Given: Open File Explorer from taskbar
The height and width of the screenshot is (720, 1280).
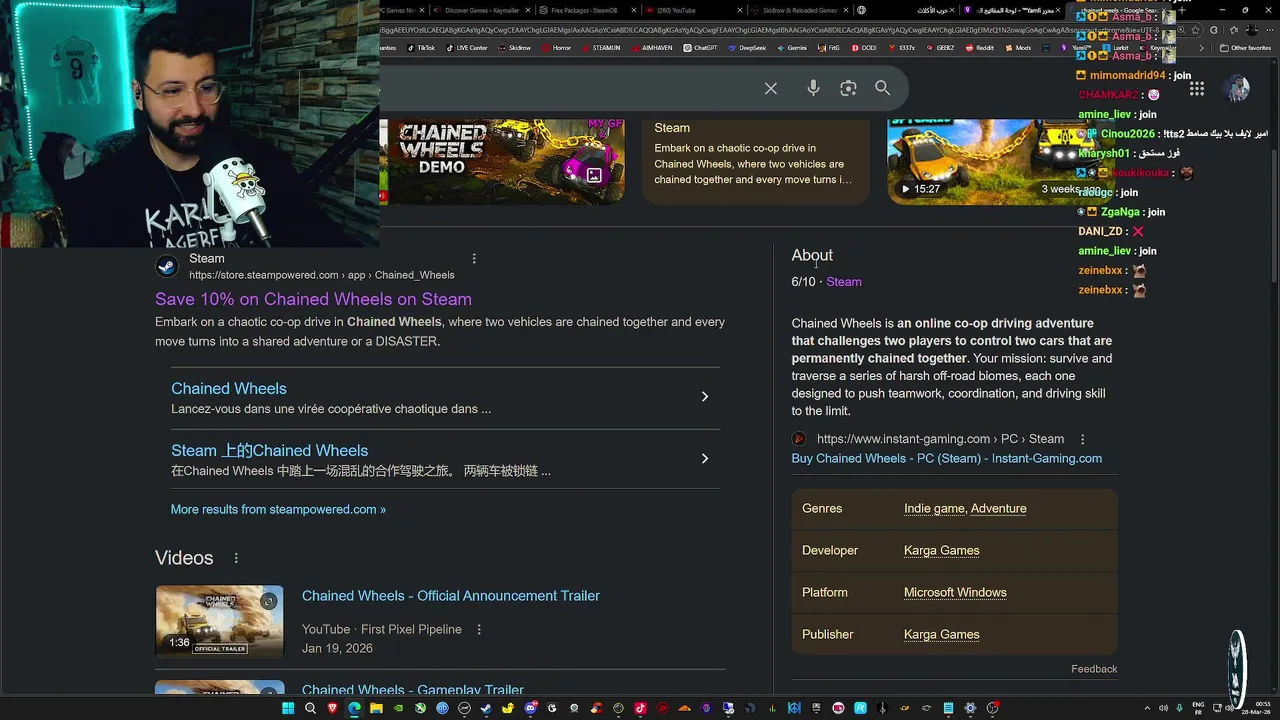Looking at the screenshot, I should 375,709.
